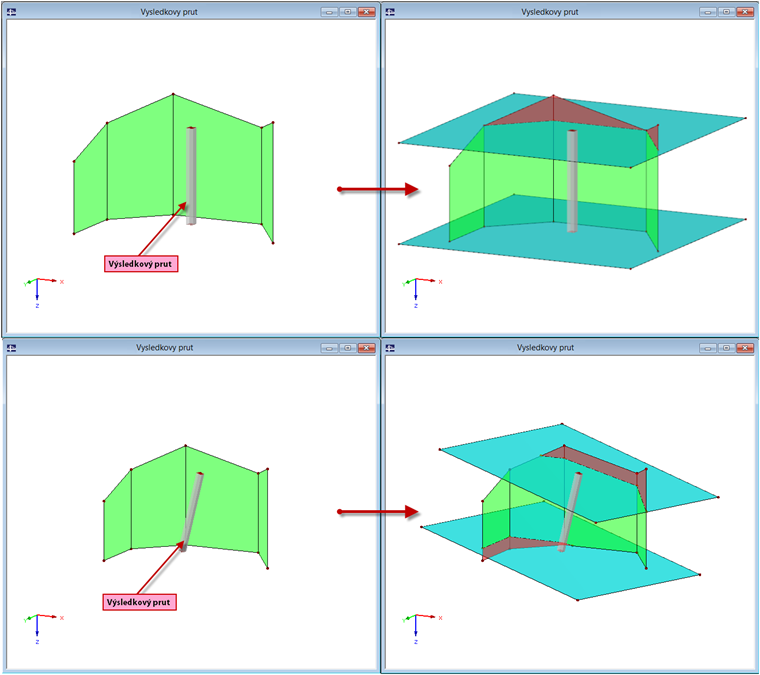Click XYZ axis triad in vertical-member walls-only window
This screenshot has width=760, height=675.
(x=42, y=292)
